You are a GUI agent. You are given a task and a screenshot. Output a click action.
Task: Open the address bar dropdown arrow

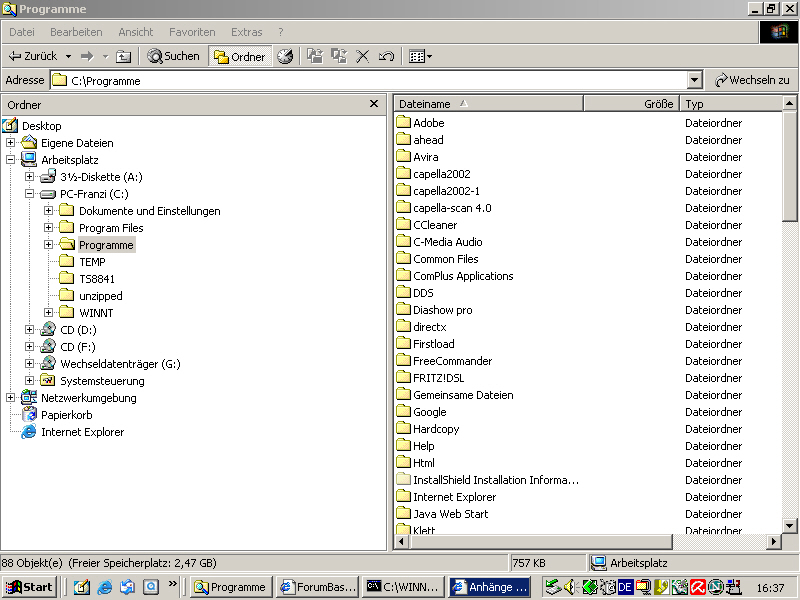tap(694, 81)
